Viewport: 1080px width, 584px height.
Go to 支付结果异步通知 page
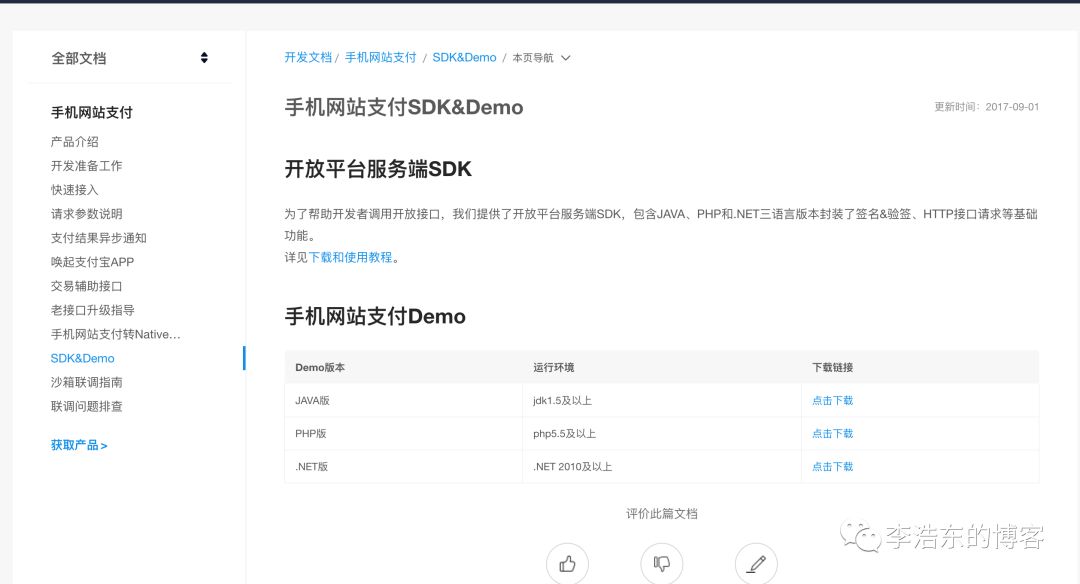coord(98,238)
